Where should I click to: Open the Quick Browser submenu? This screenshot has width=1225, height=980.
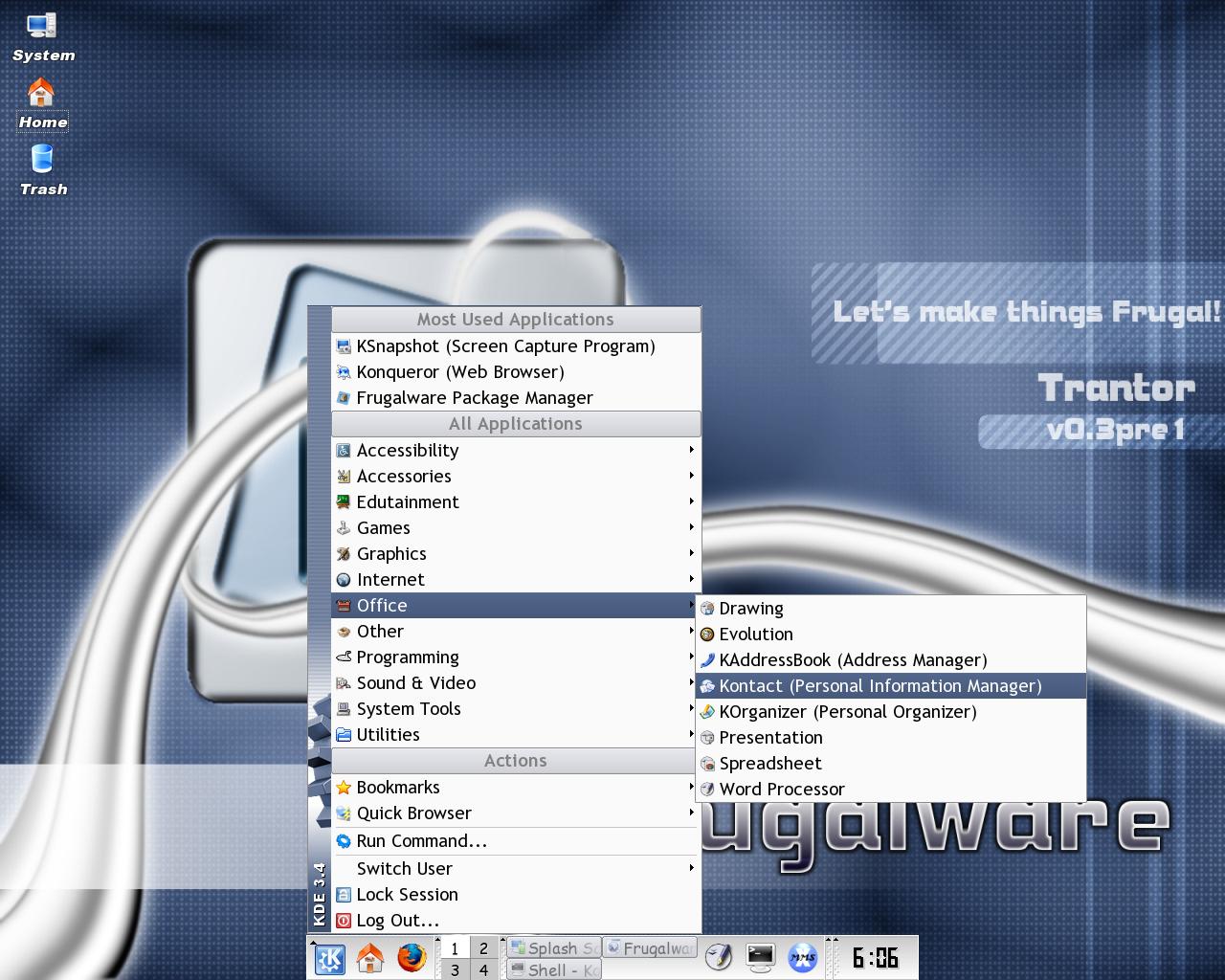pyautogui.click(x=516, y=813)
